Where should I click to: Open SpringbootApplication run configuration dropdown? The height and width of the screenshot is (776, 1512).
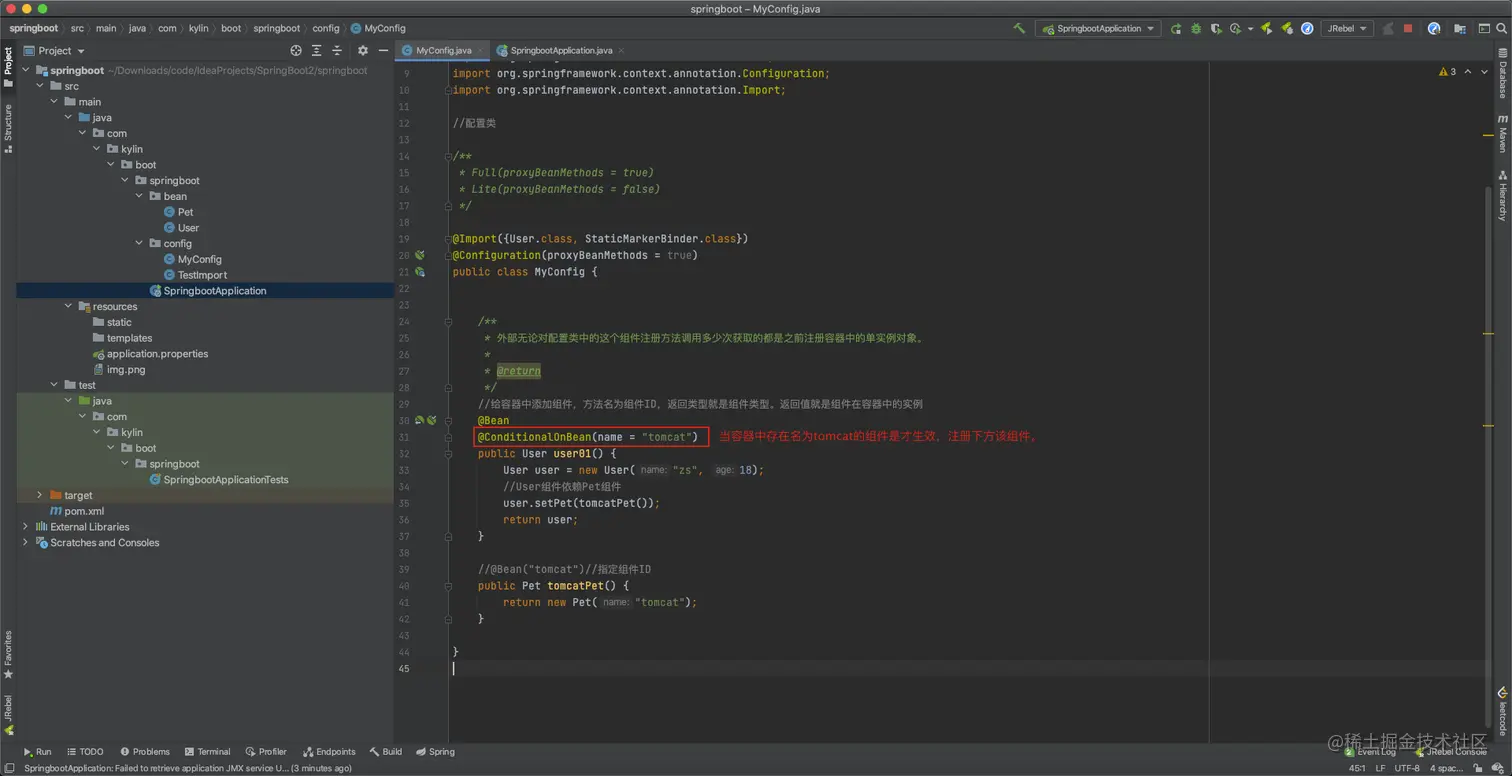[1098, 29]
